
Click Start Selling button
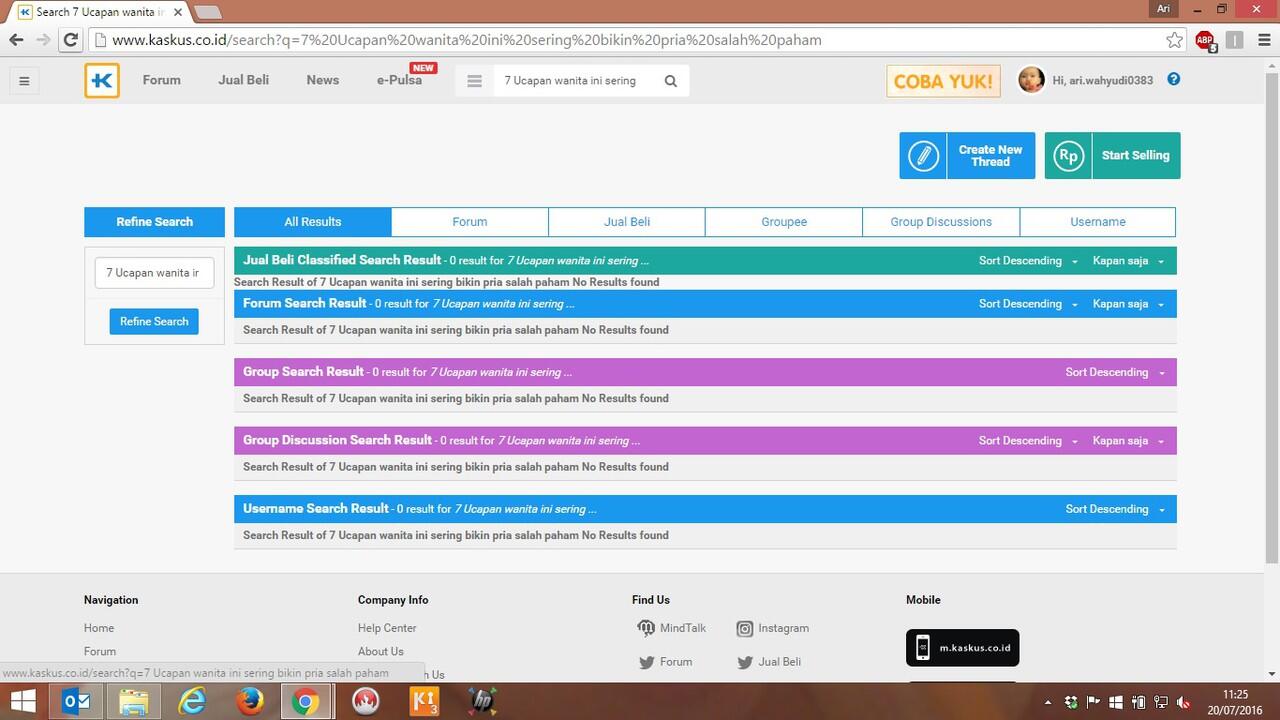point(1112,156)
